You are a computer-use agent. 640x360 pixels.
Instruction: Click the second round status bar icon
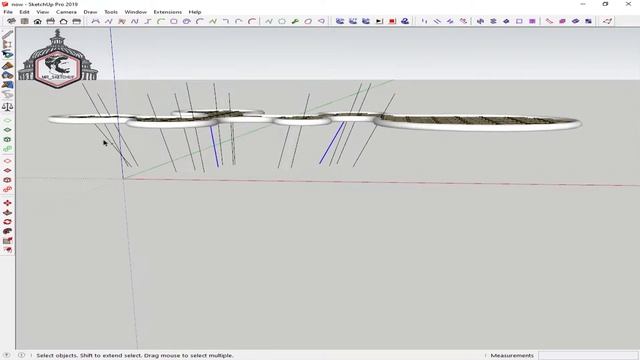[21, 356]
